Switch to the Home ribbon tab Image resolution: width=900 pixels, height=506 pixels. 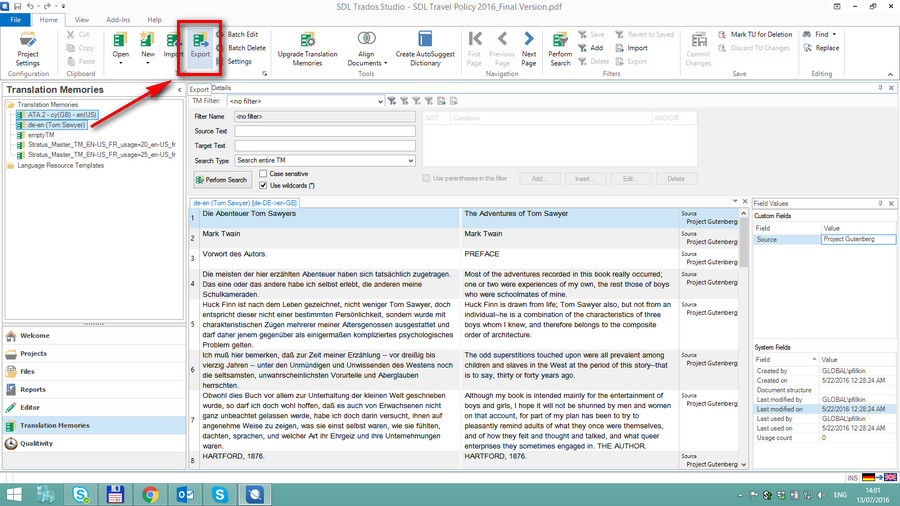48,20
